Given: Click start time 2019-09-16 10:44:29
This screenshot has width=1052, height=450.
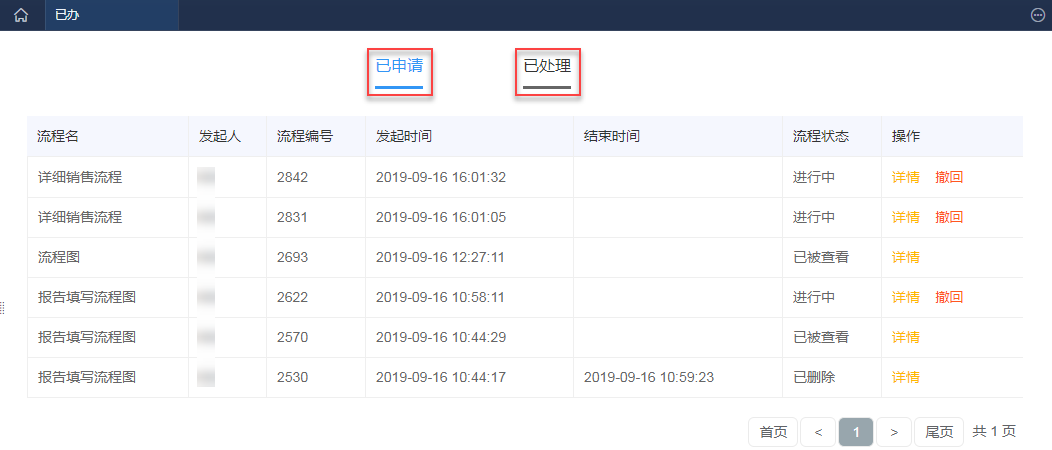Looking at the screenshot, I should (441, 337).
